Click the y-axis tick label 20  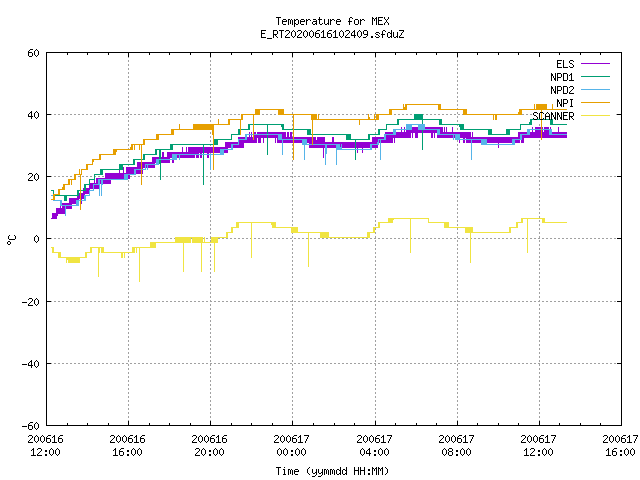[33, 177]
